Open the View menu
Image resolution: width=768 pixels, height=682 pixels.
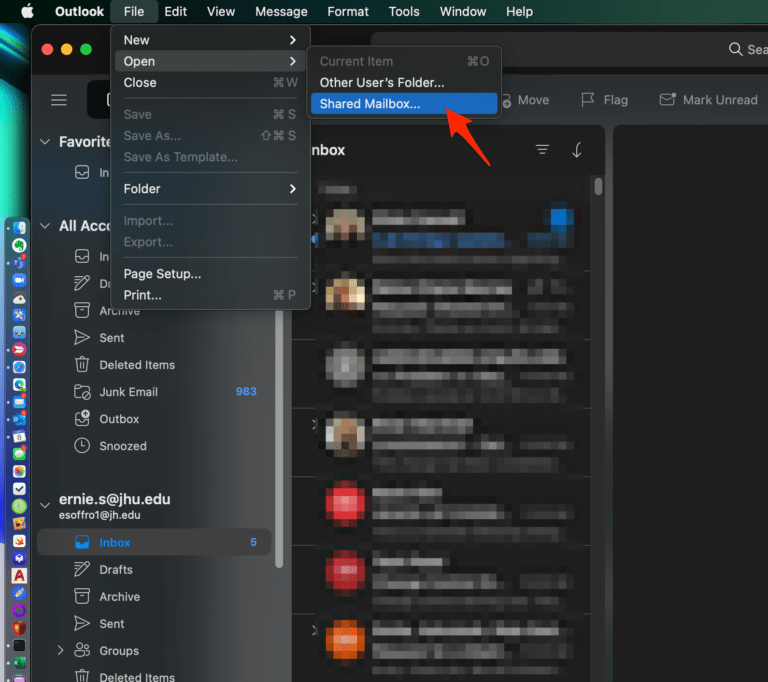[x=221, y=11]
